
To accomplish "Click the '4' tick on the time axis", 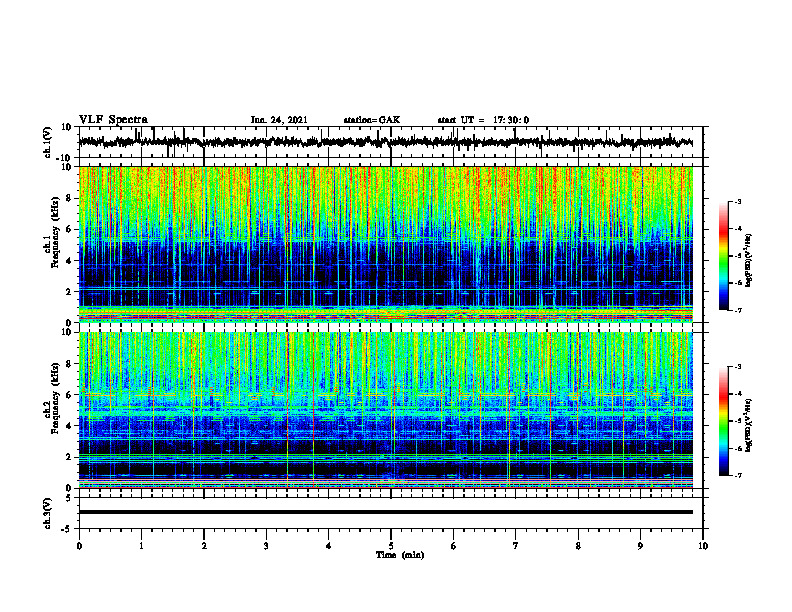I will (x=329, y=546).
